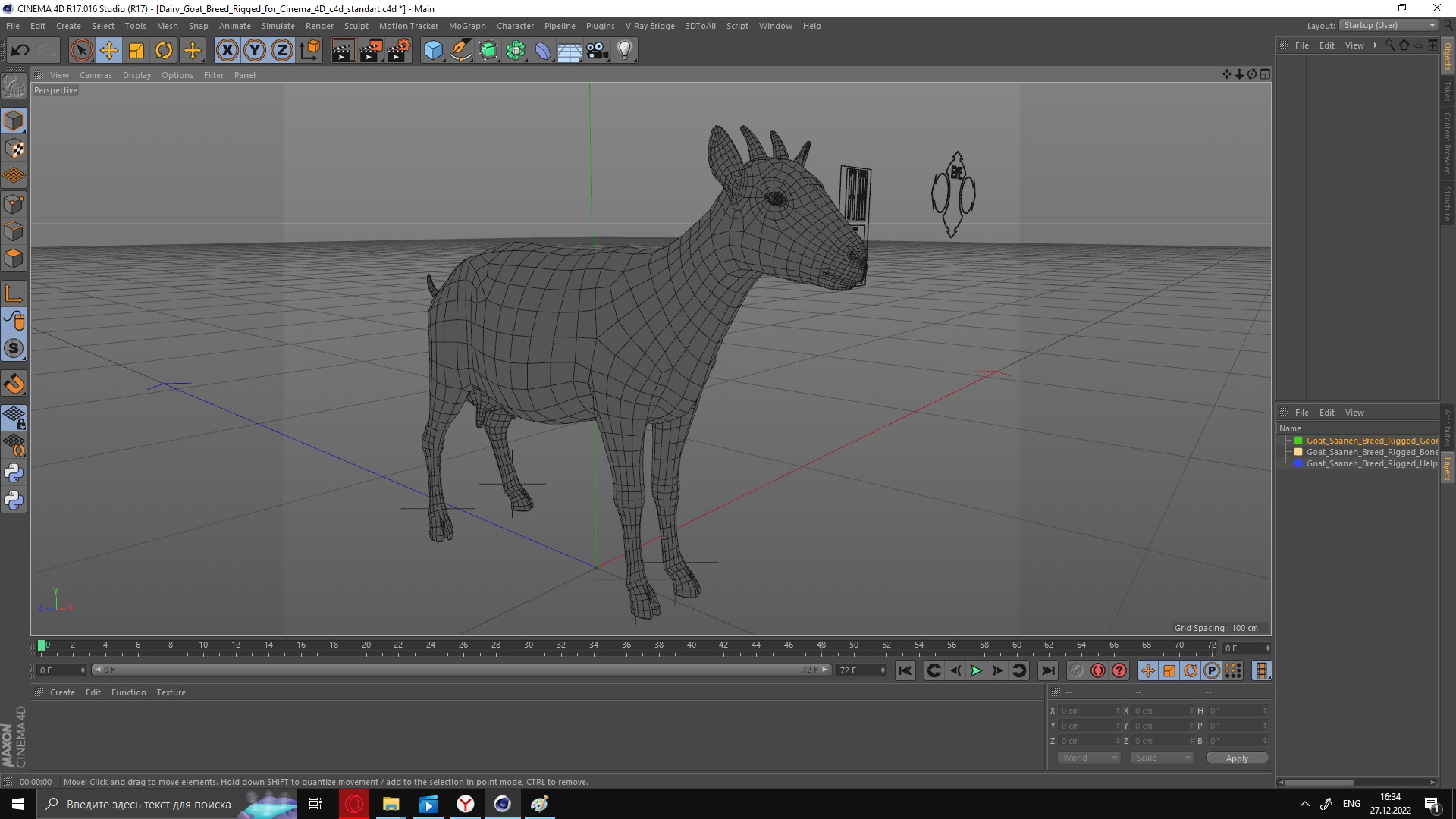This screenshot has width=1456, height=819.
Task: Open the V-Ray Bridge menu
Action: click(x=650, y=26)
